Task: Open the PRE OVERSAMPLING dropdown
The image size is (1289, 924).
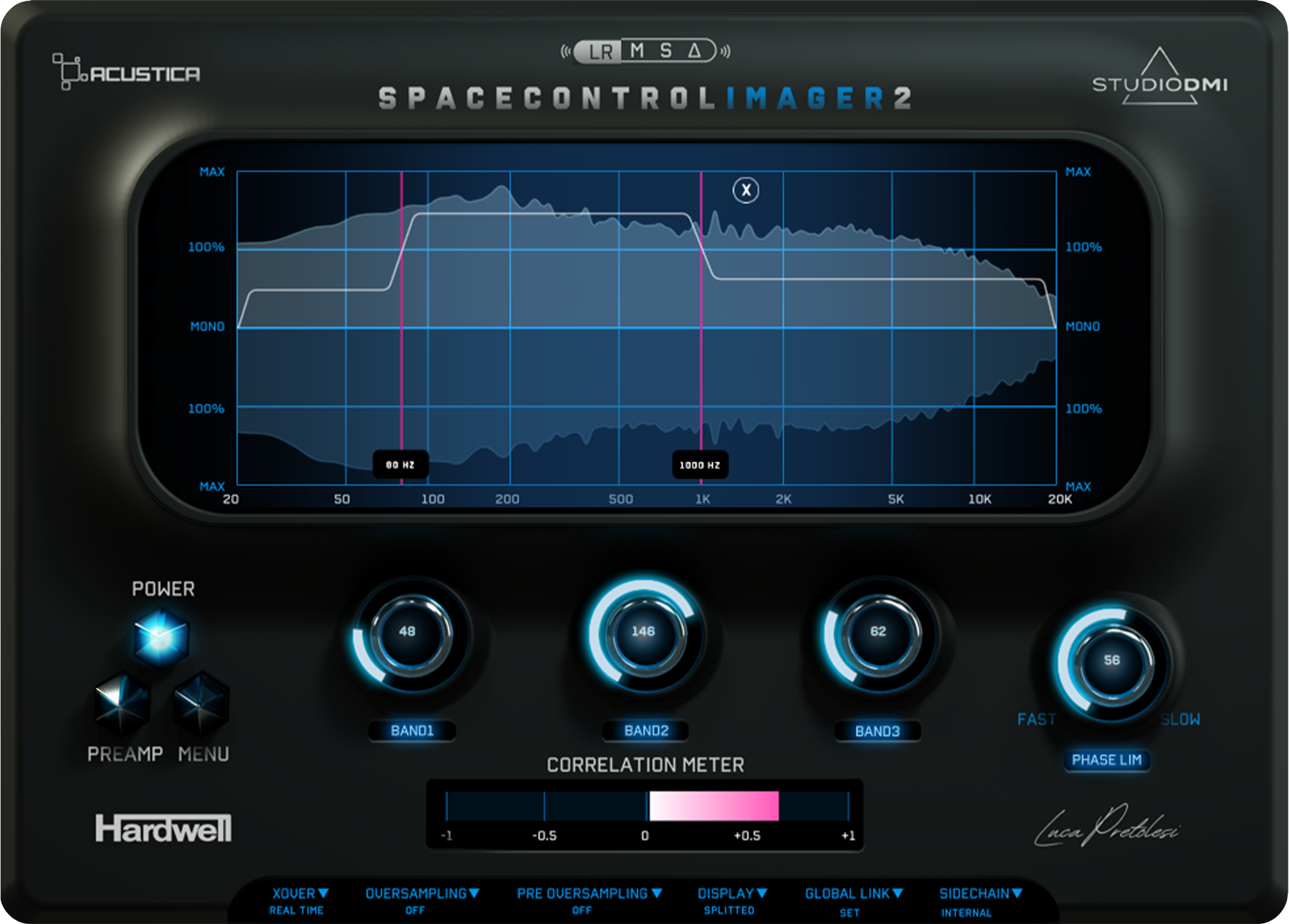Action: [x=589, y=893]
